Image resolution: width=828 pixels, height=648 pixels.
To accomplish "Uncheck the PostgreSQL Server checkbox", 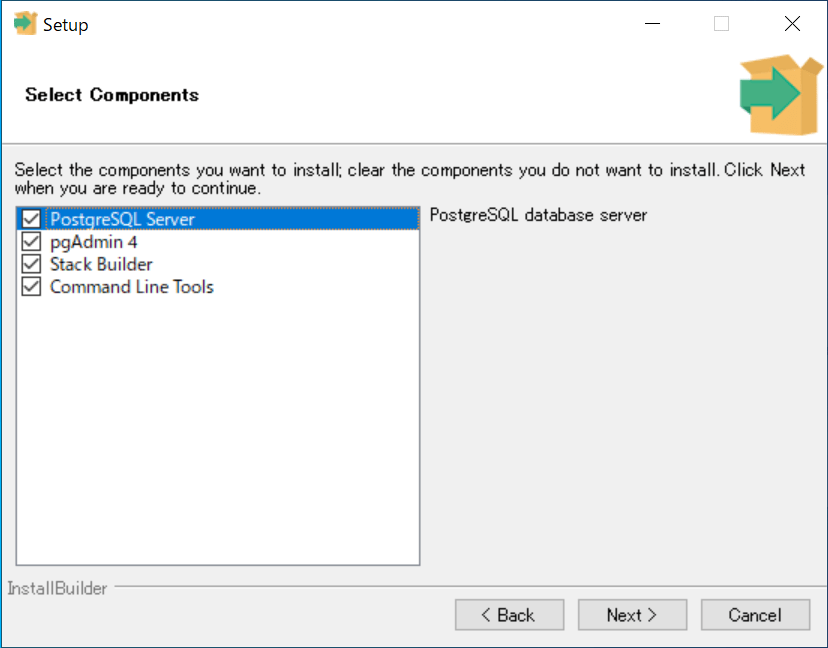I will 31,219.
